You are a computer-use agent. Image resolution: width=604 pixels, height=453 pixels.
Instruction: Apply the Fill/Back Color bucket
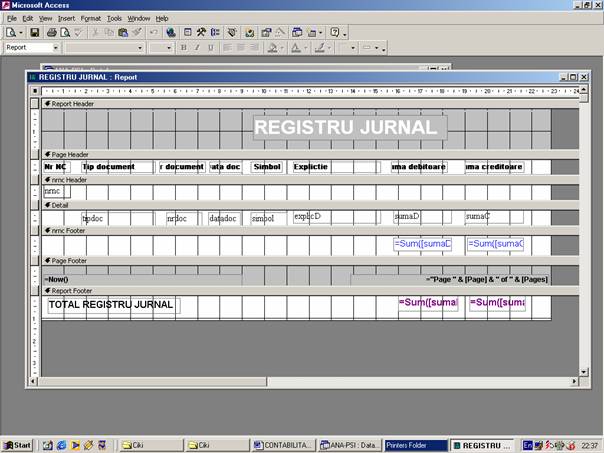coord(273,48)
